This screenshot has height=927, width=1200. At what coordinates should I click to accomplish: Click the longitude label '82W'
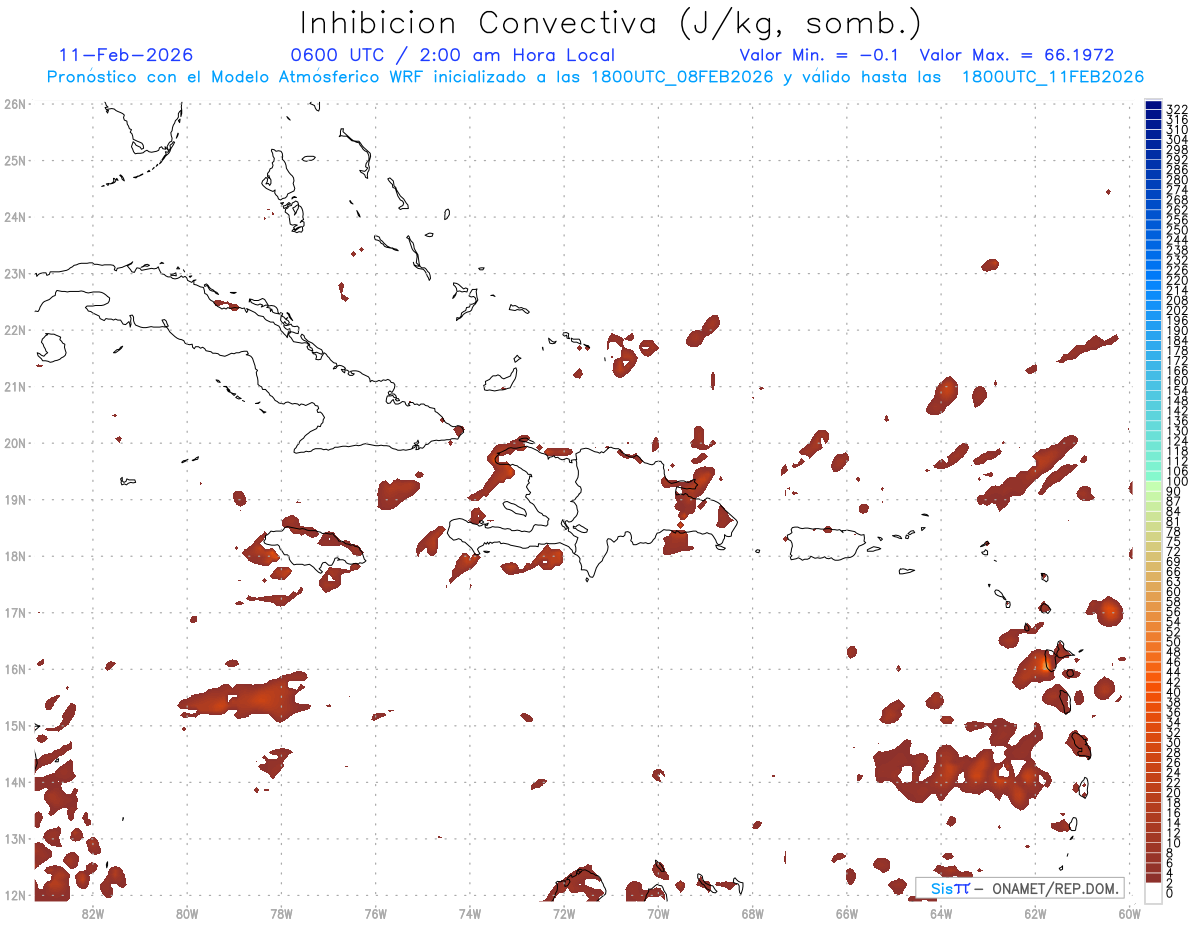(93, 912)
